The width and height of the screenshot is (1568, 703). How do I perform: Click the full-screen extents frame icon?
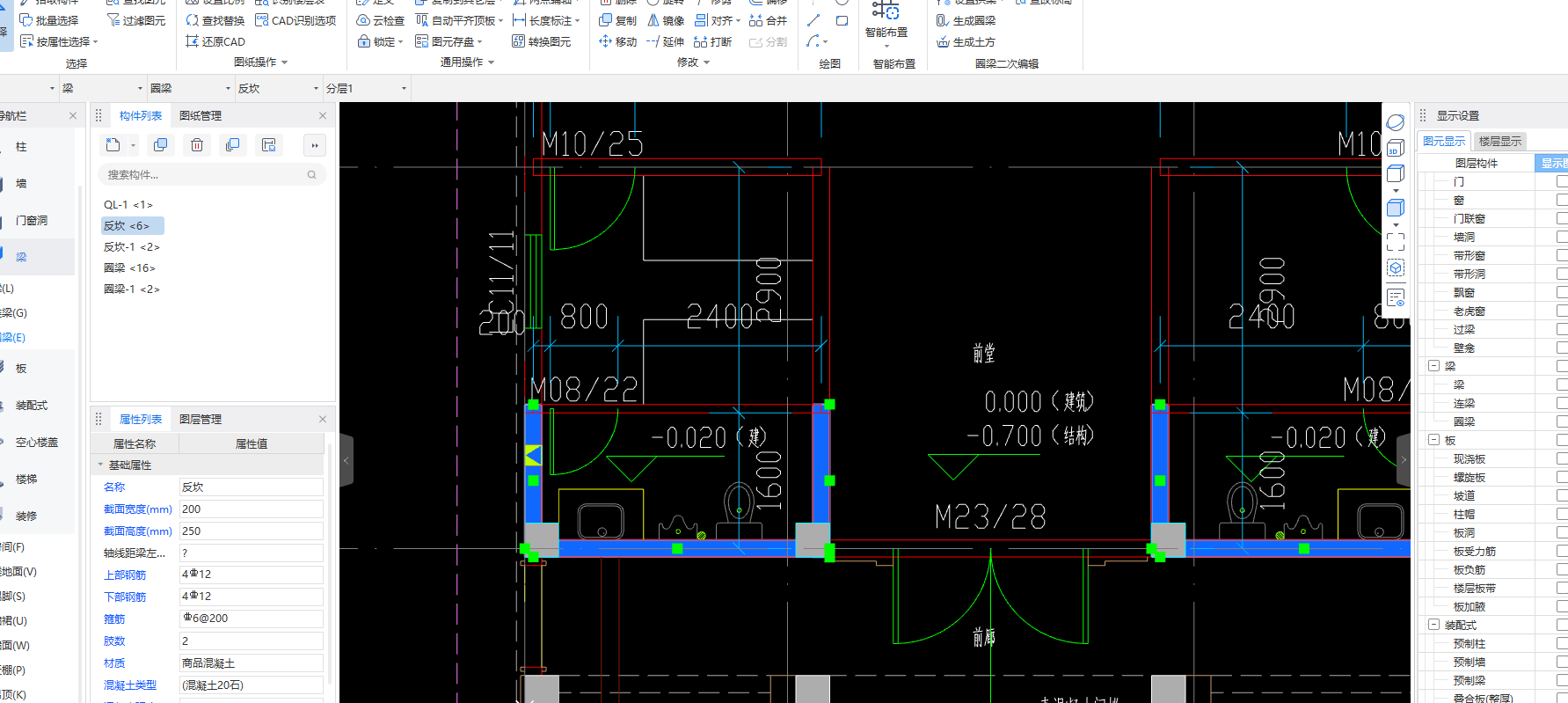pos(1396,241)
